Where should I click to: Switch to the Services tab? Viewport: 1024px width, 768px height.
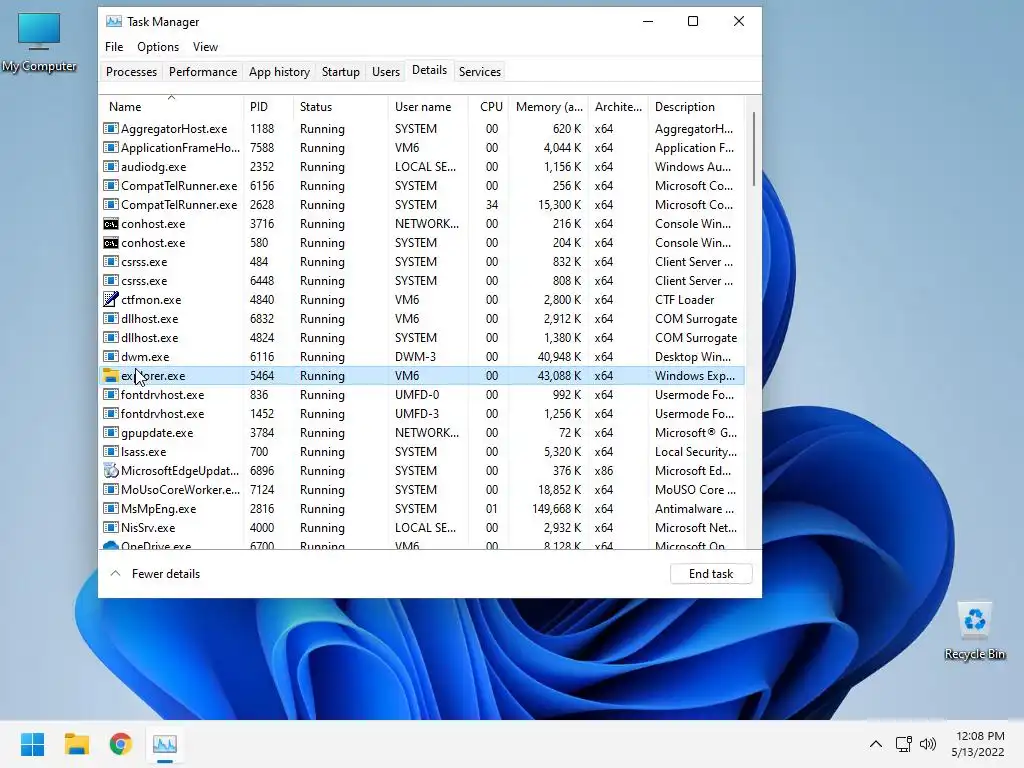click(x=480, y=72)
